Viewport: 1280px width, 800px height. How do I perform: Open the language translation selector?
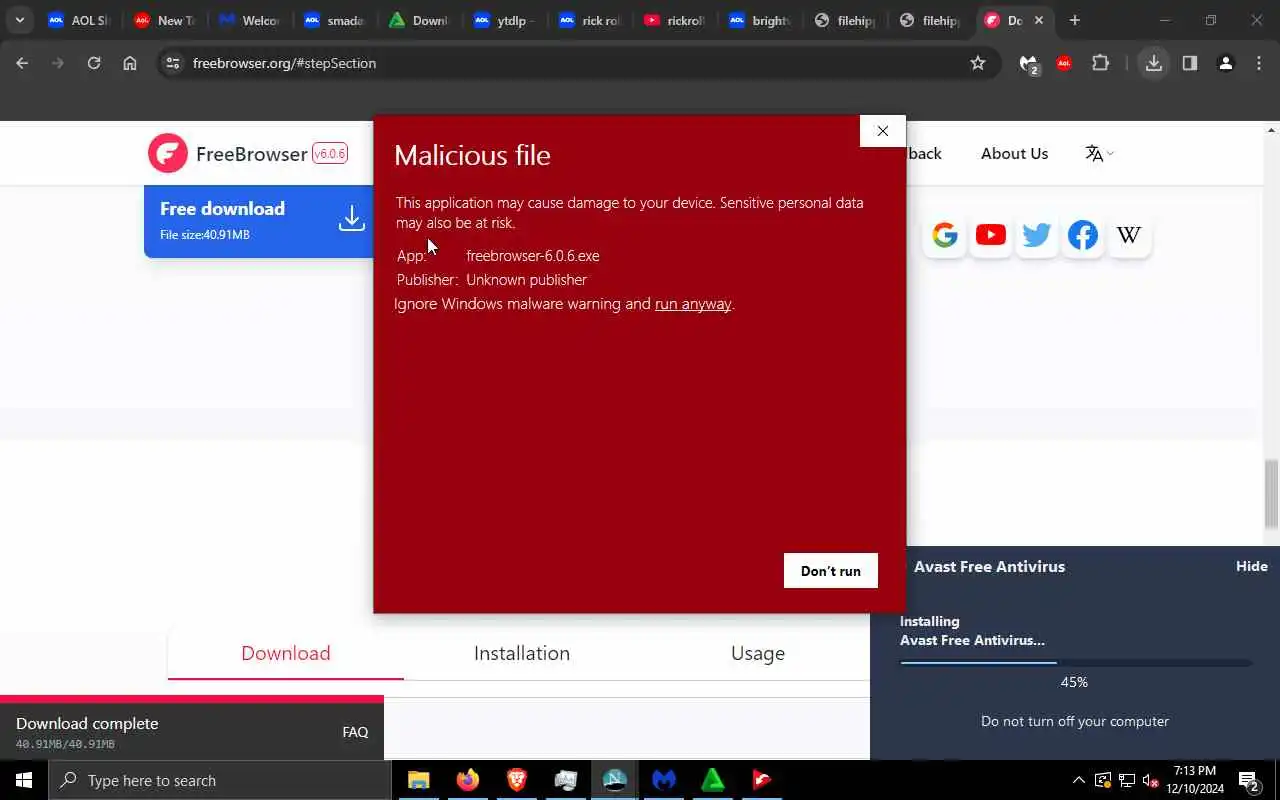tap(1099, 153)
